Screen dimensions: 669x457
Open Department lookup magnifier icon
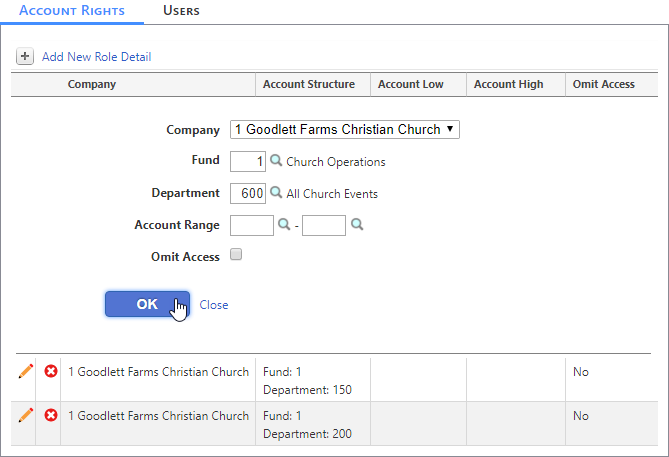click(276, 193)
